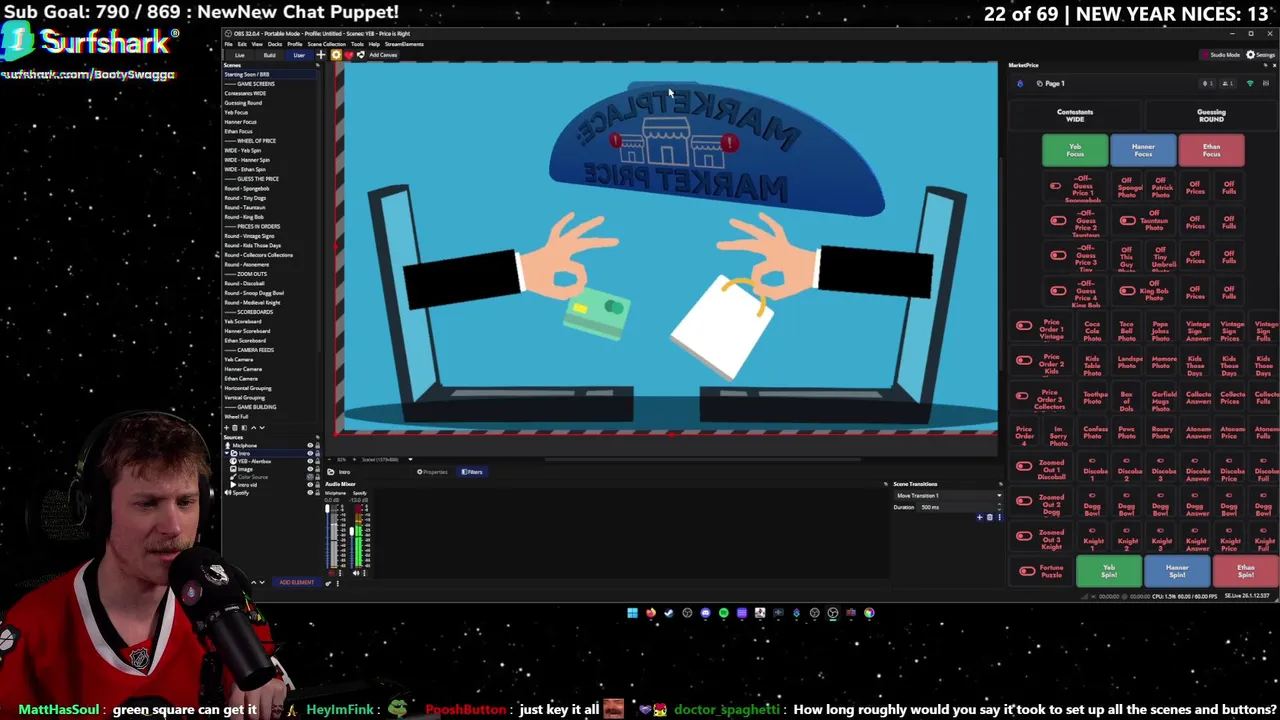Click the plus icon beside the User tab
This screenshot has width=1280, height=720.
click(x=321, y=55)
